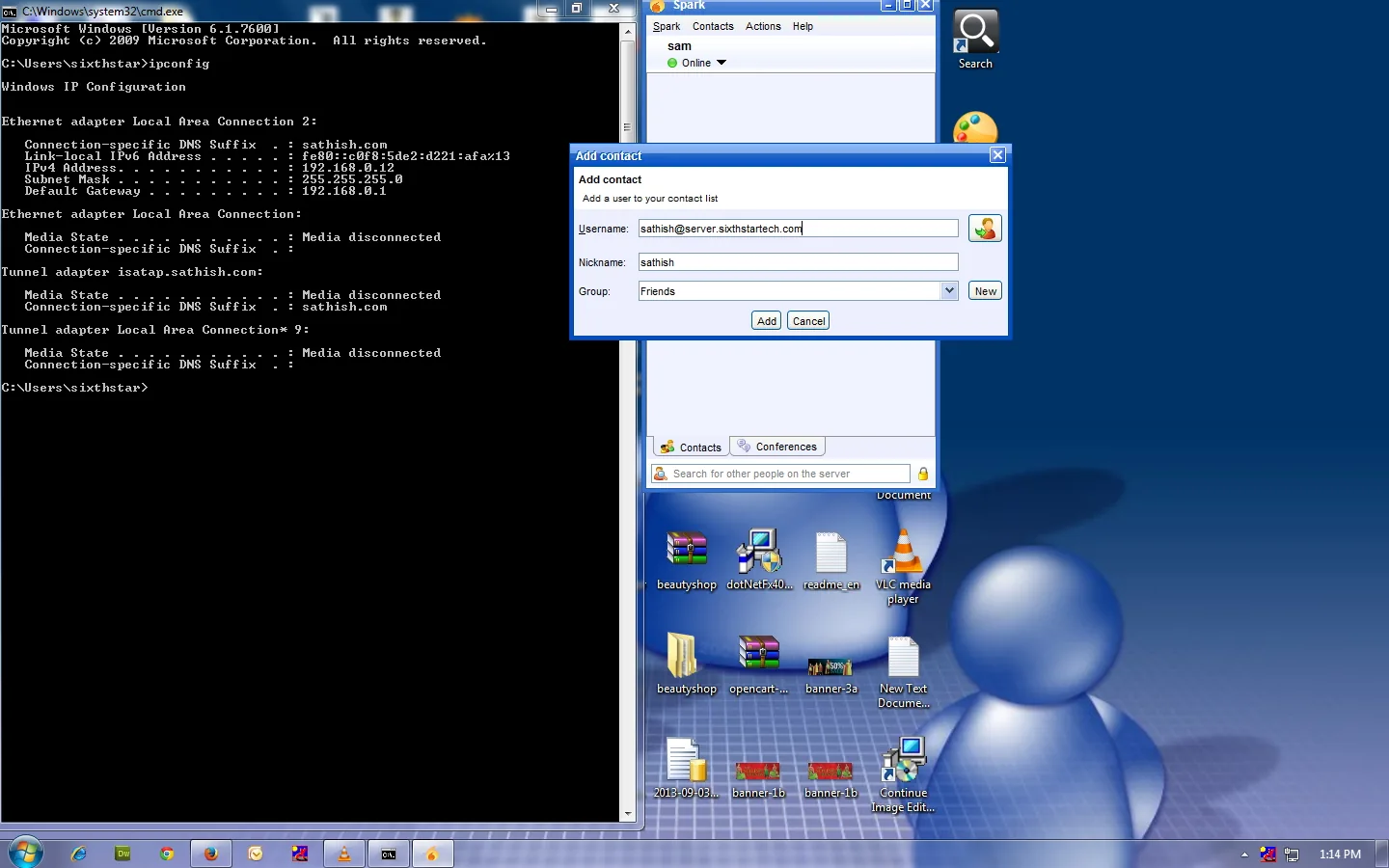Open the Help menu
Image resolution: width=1389 pixels, height=868 pixels.
click(803, 27)
